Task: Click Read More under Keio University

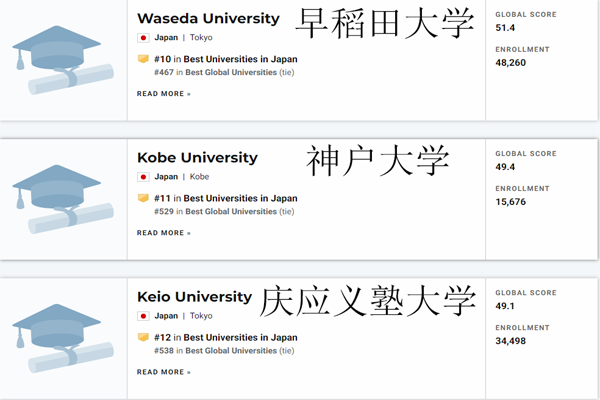Action: pos(164,372)
